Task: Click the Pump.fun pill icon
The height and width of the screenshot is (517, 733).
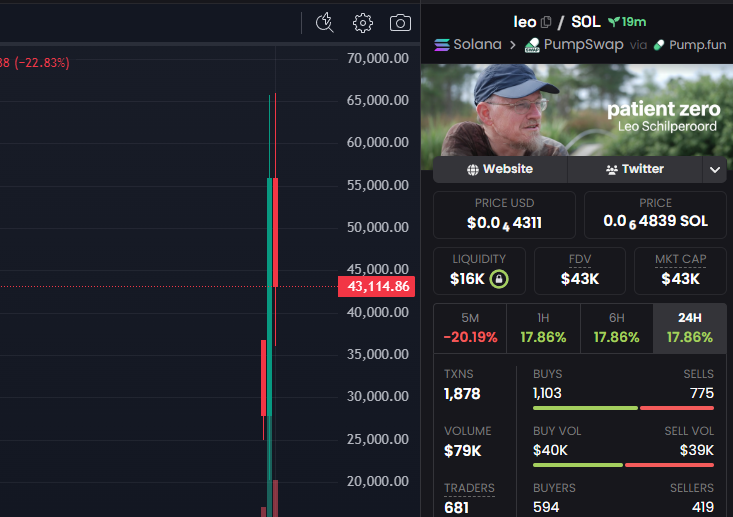Action: pos(659,45)
